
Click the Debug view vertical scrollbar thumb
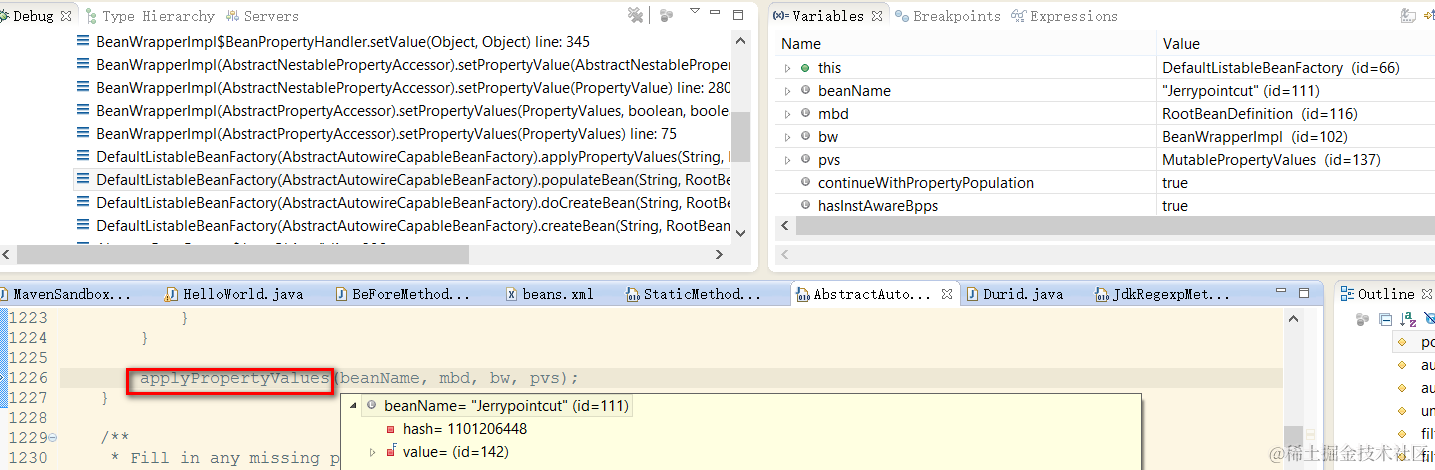tap(741, 136)
